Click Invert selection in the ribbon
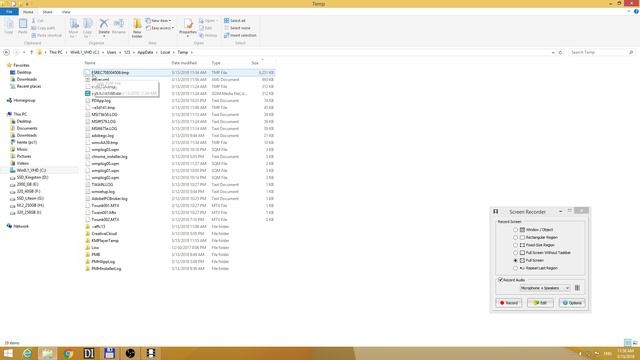 pos(240,36)
